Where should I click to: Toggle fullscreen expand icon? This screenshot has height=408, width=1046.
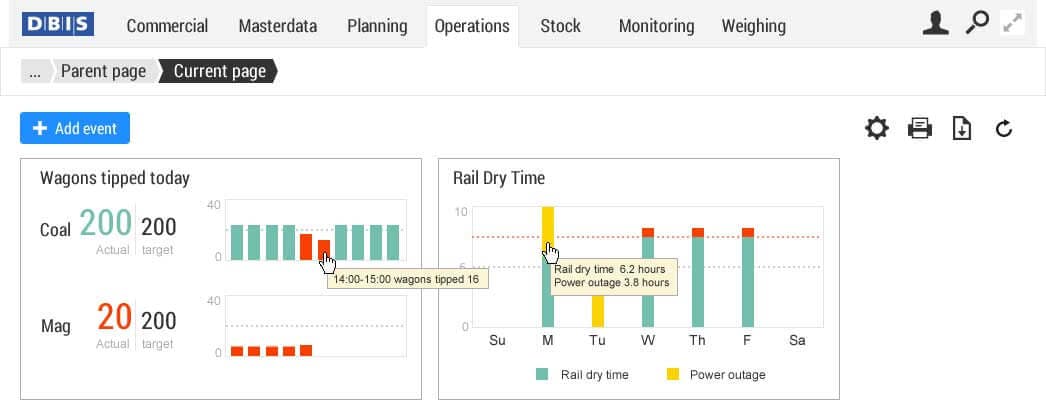pos(1013,24)
